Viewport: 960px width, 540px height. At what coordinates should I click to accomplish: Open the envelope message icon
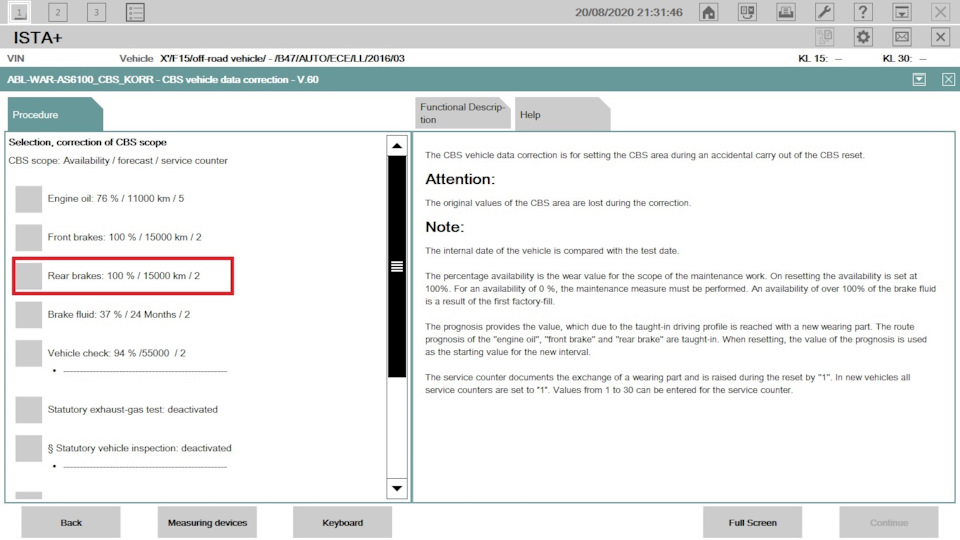(901, 37)
